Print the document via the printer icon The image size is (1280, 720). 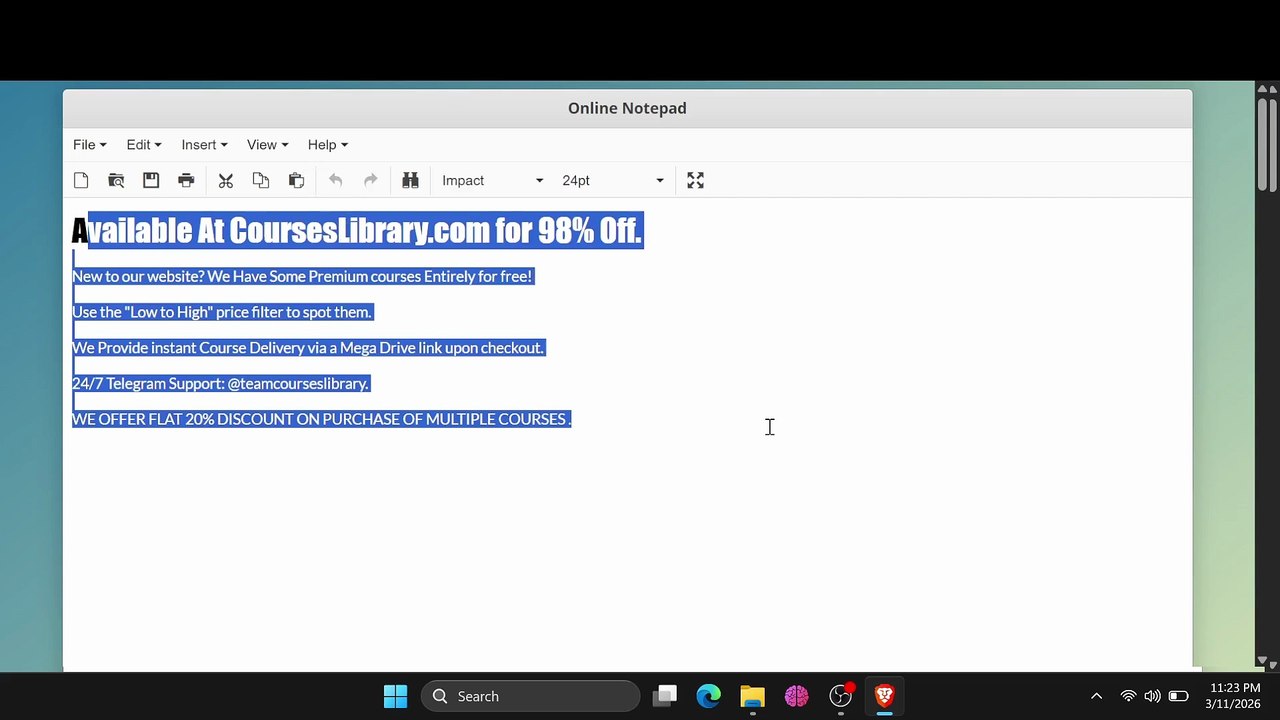(x=186, y=180)
